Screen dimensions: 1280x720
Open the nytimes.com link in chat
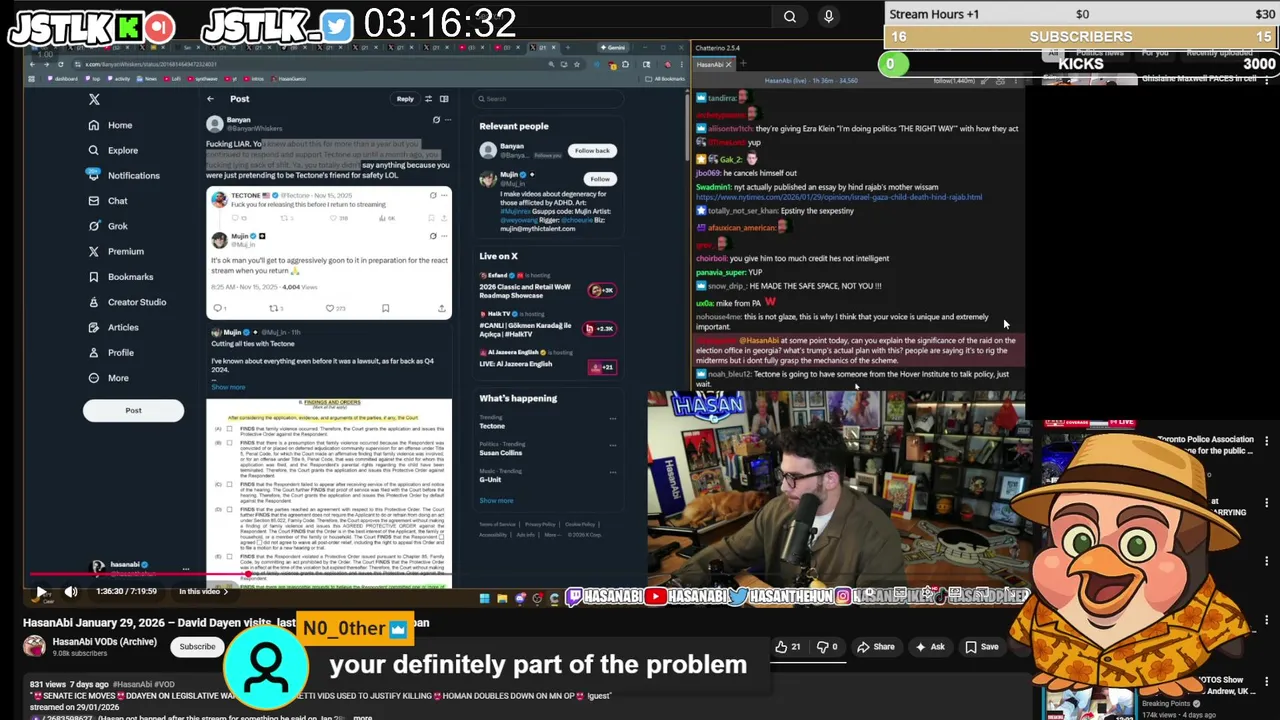(839, 197)
